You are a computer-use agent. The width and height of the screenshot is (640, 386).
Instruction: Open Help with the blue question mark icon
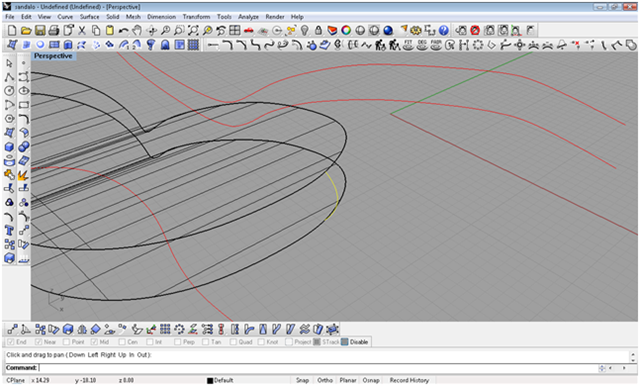click(x=444, y=30)
